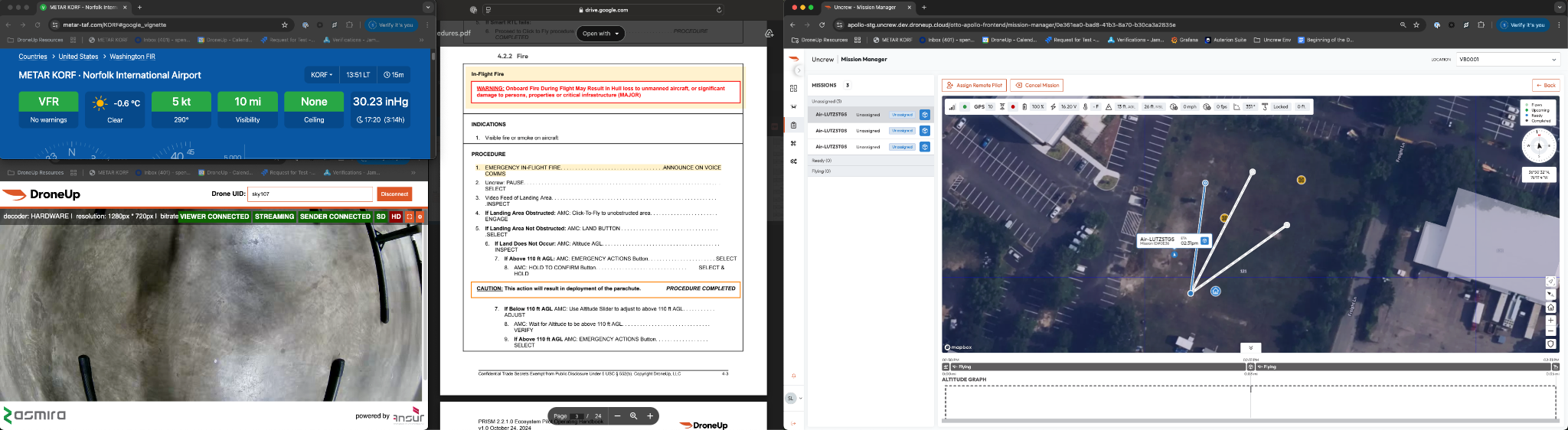Expand the SL user menu in Uncrew sidebar

(794, 398)
